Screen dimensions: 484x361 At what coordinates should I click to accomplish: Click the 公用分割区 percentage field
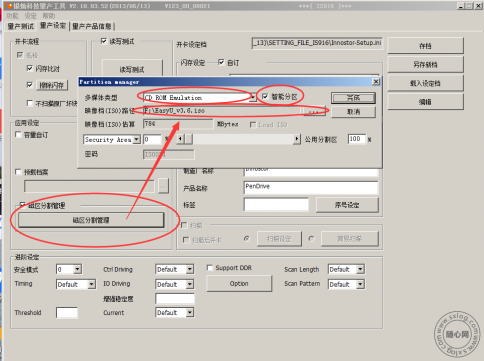coord(356,139)
